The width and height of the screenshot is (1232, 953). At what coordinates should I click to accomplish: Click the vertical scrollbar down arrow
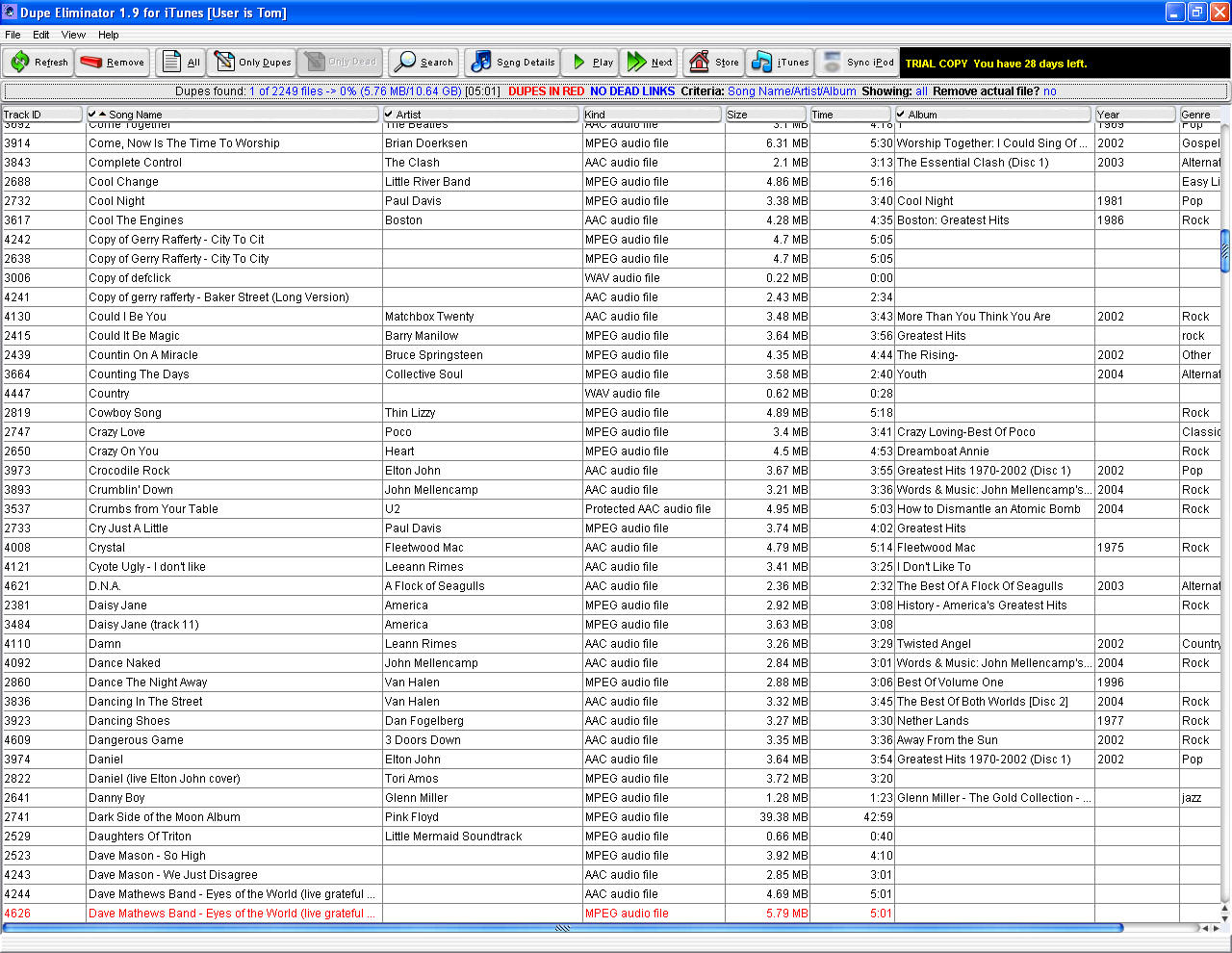coord(1225,916)
